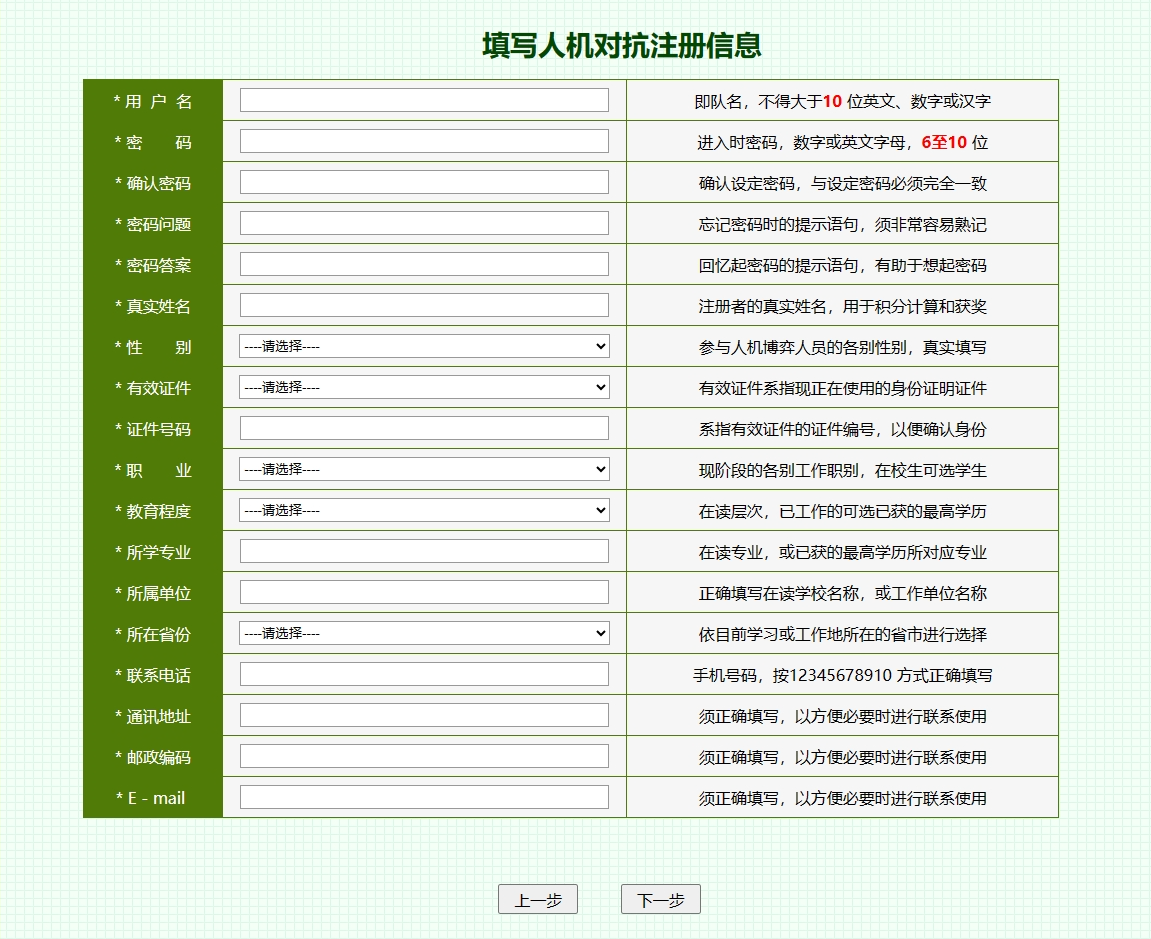Click the 联系电话 input field
The height and width of the screenshot is (939, 1151).
[424, 674]
